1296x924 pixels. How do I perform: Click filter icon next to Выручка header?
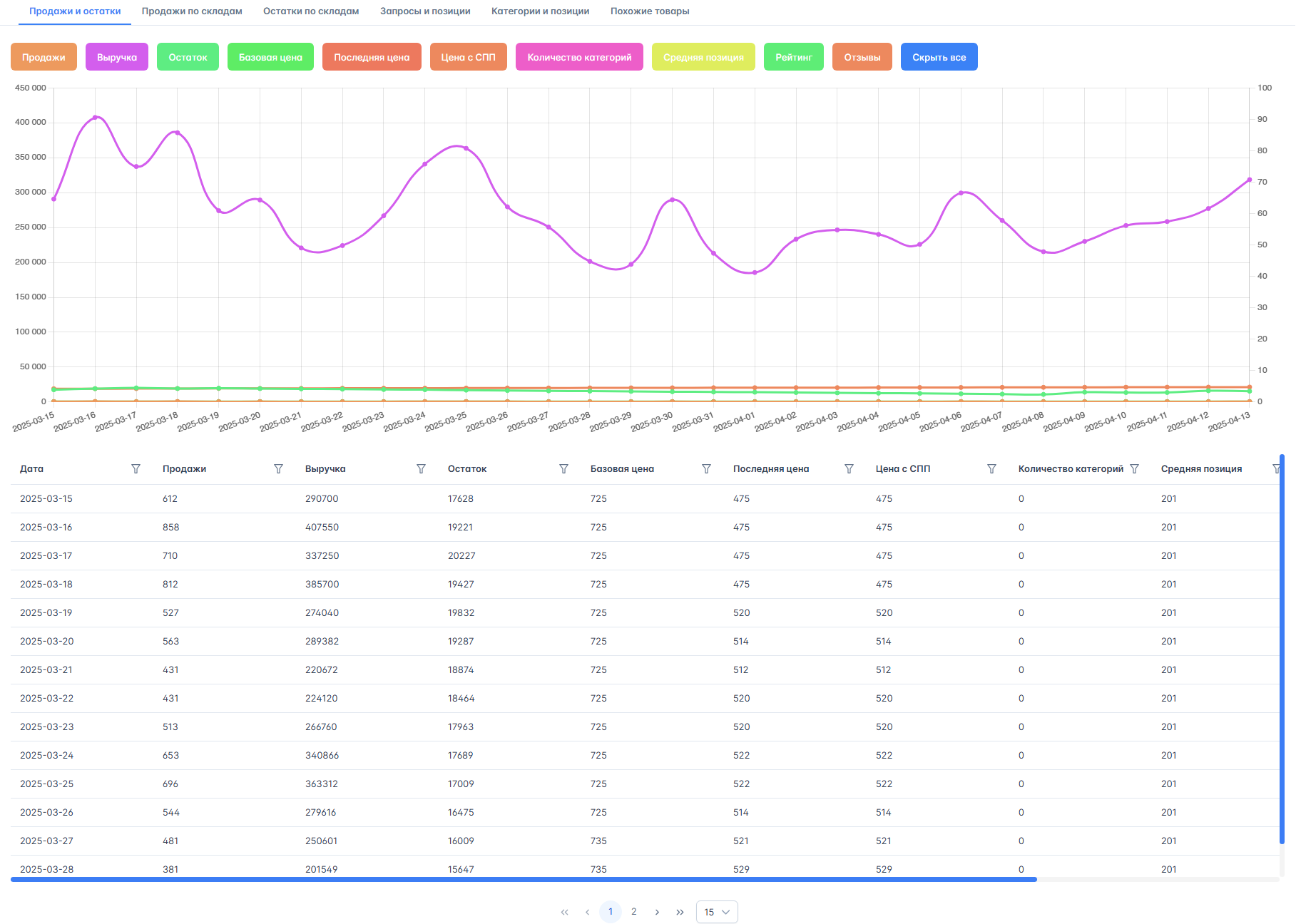tap(421, 468)
